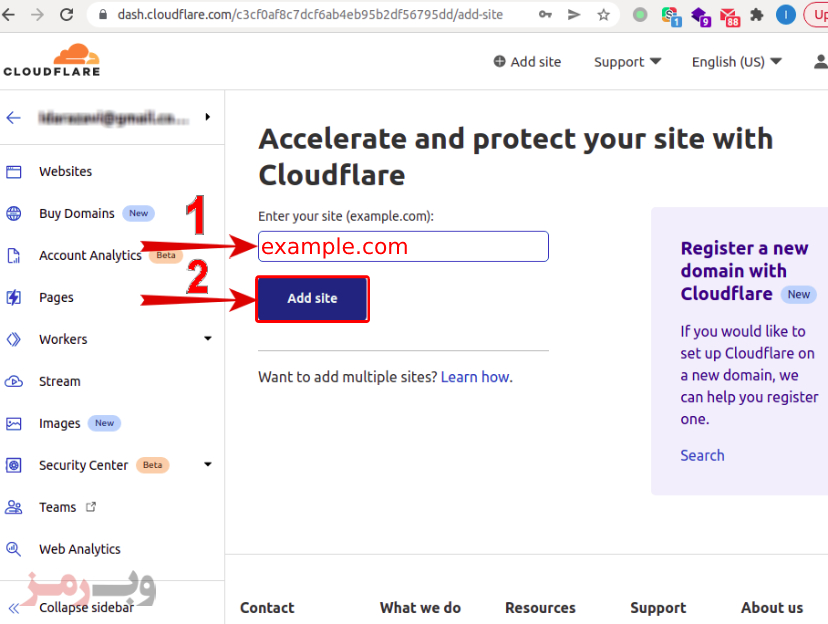Open the Support dropdown menu

[x=627, y=62]
